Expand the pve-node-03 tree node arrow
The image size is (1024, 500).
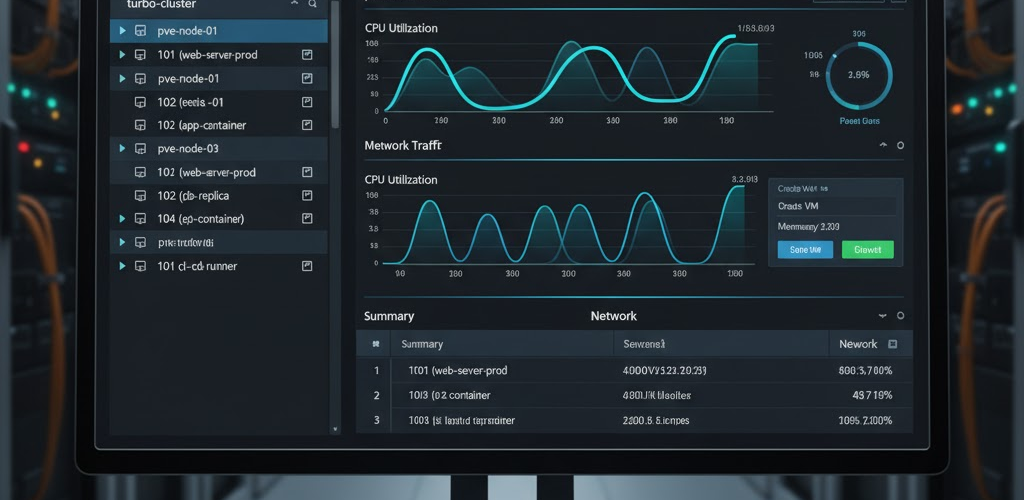click(122, 149)
